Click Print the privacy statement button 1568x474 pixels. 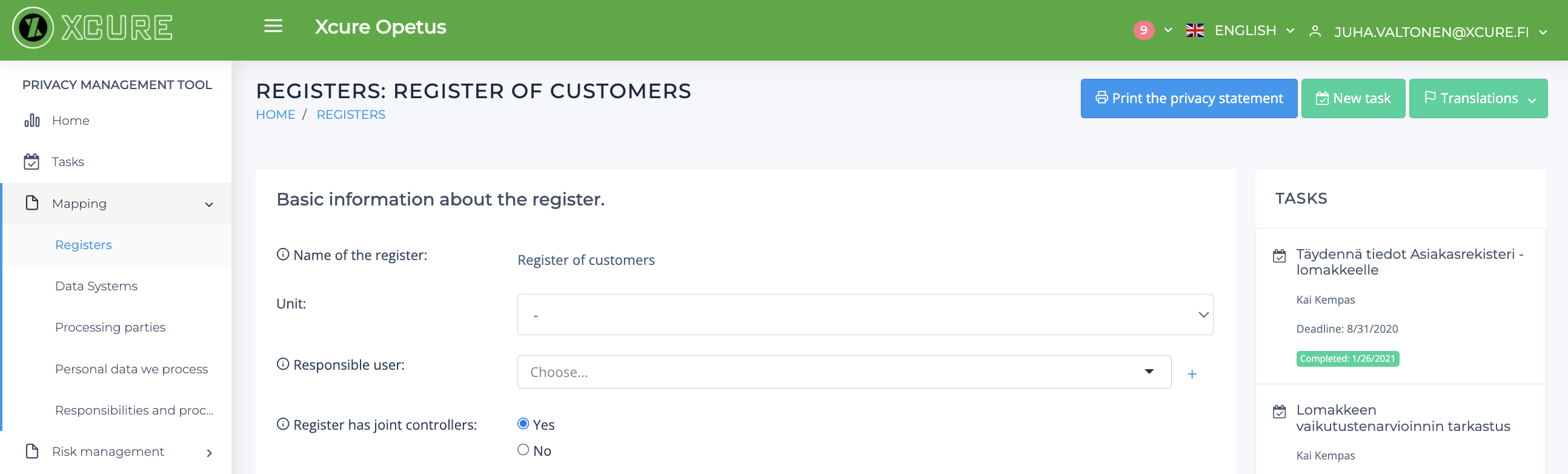pos(1188,98)
